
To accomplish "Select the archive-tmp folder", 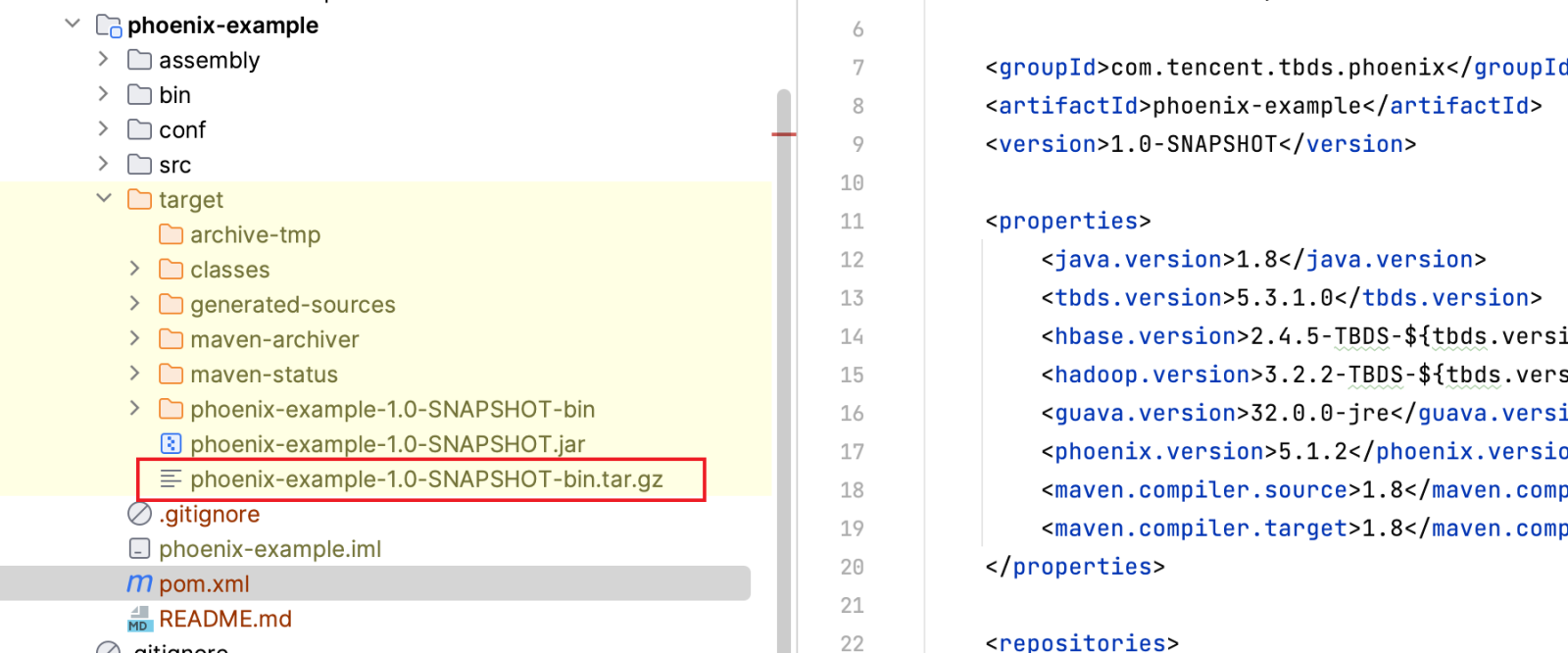I will [255, 235].
